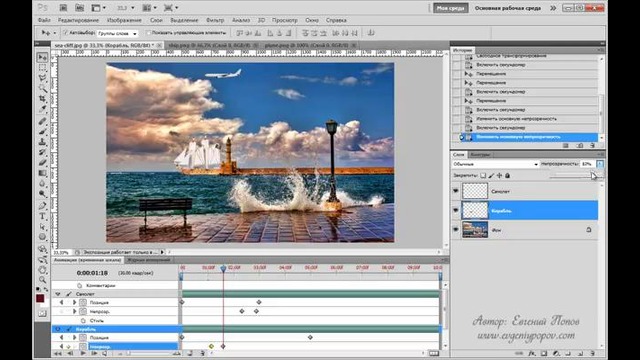Select the Lasso tool

(x=42, y=78)
